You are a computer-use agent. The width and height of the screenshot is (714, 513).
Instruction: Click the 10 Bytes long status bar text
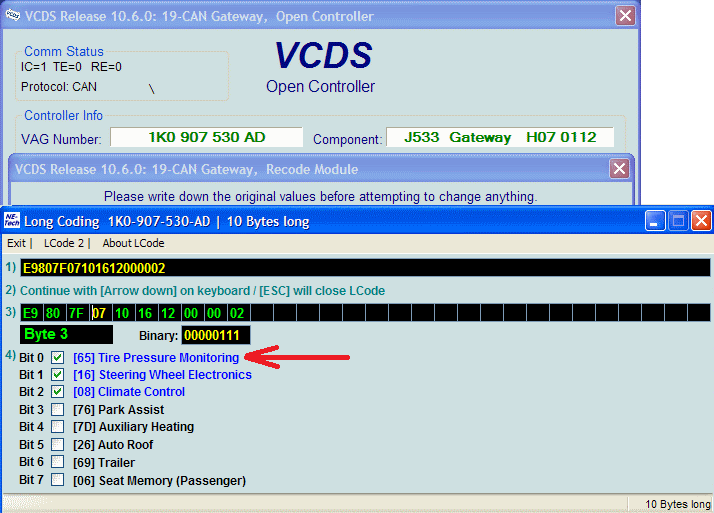pyautogui.click(x=678, y=504)
